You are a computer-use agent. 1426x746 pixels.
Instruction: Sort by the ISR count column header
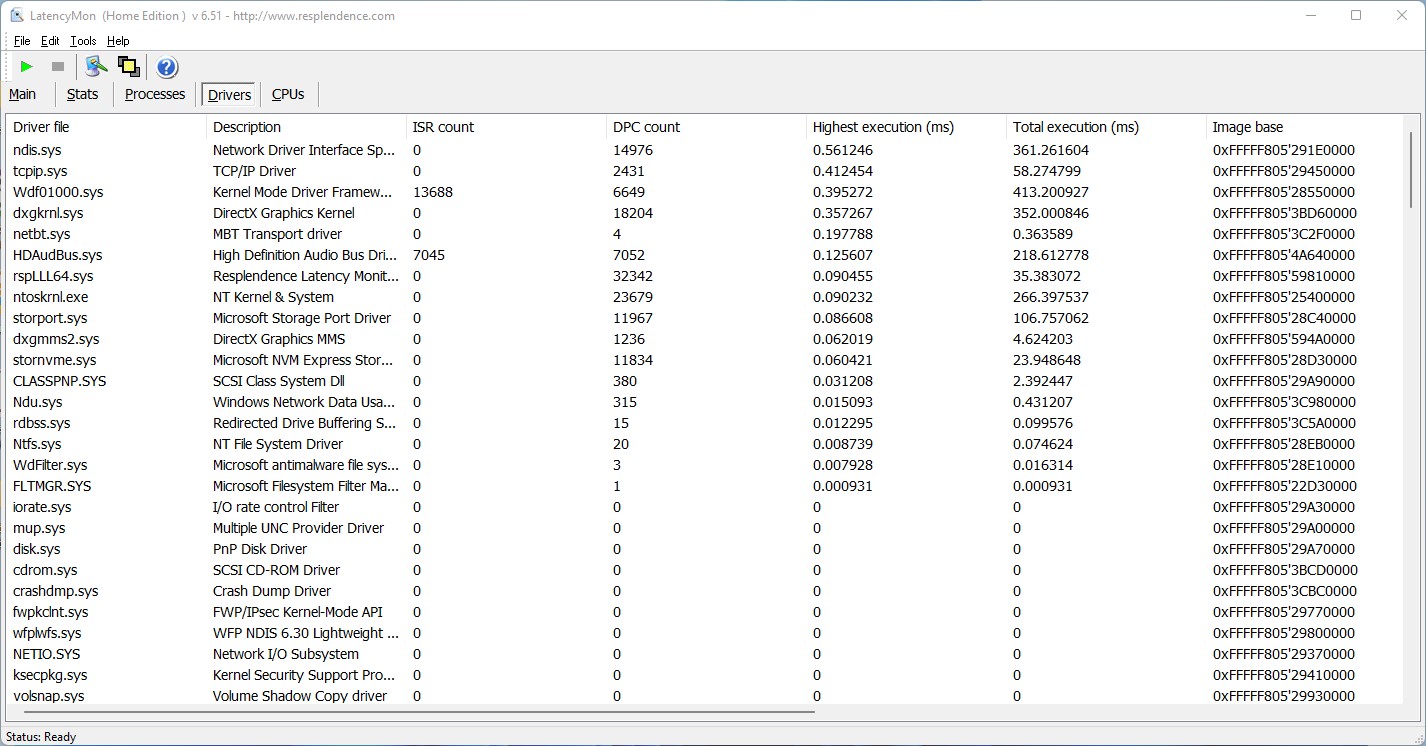(x=507, y=127)
